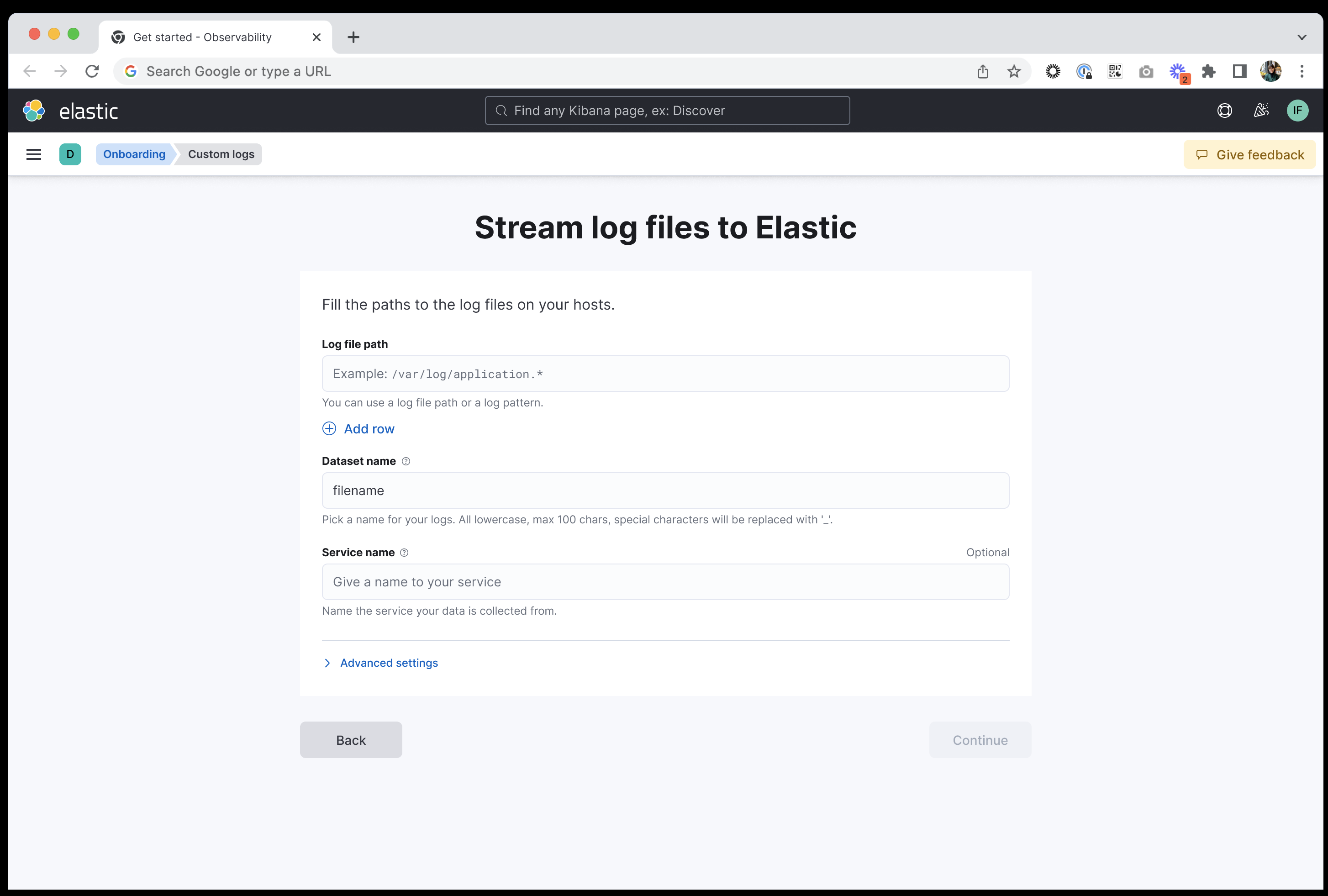Click the Find any Kibana page search box
Screen dimensions: 1328x896
pos(667,111)
